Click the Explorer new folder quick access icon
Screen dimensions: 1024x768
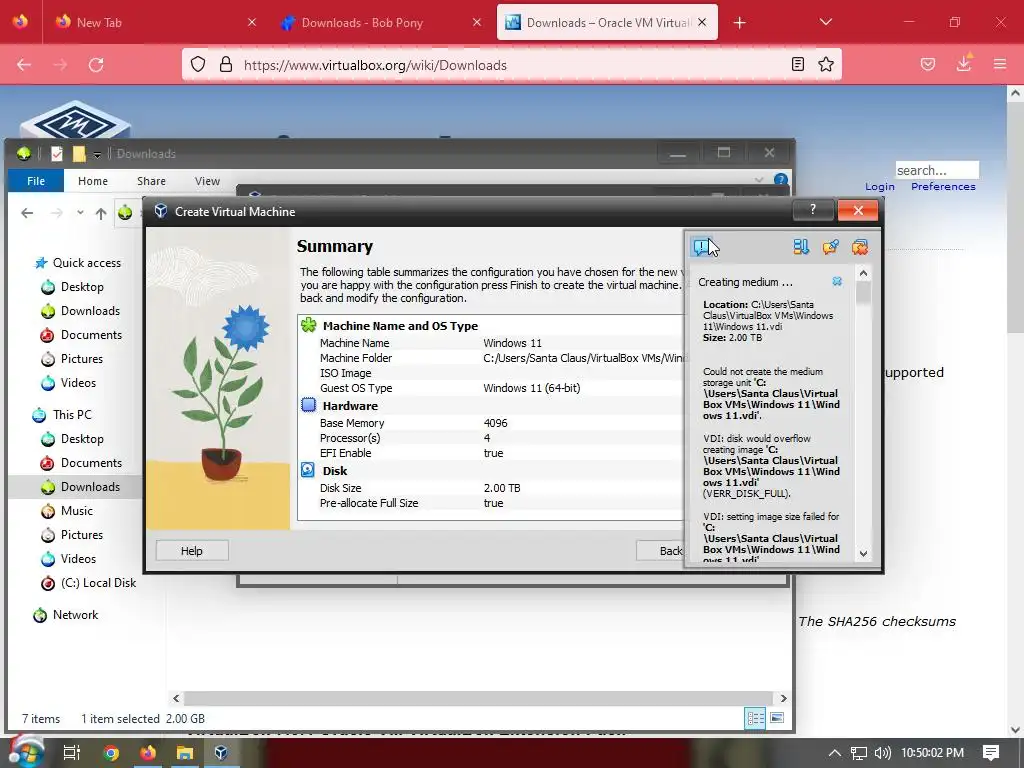79,153
